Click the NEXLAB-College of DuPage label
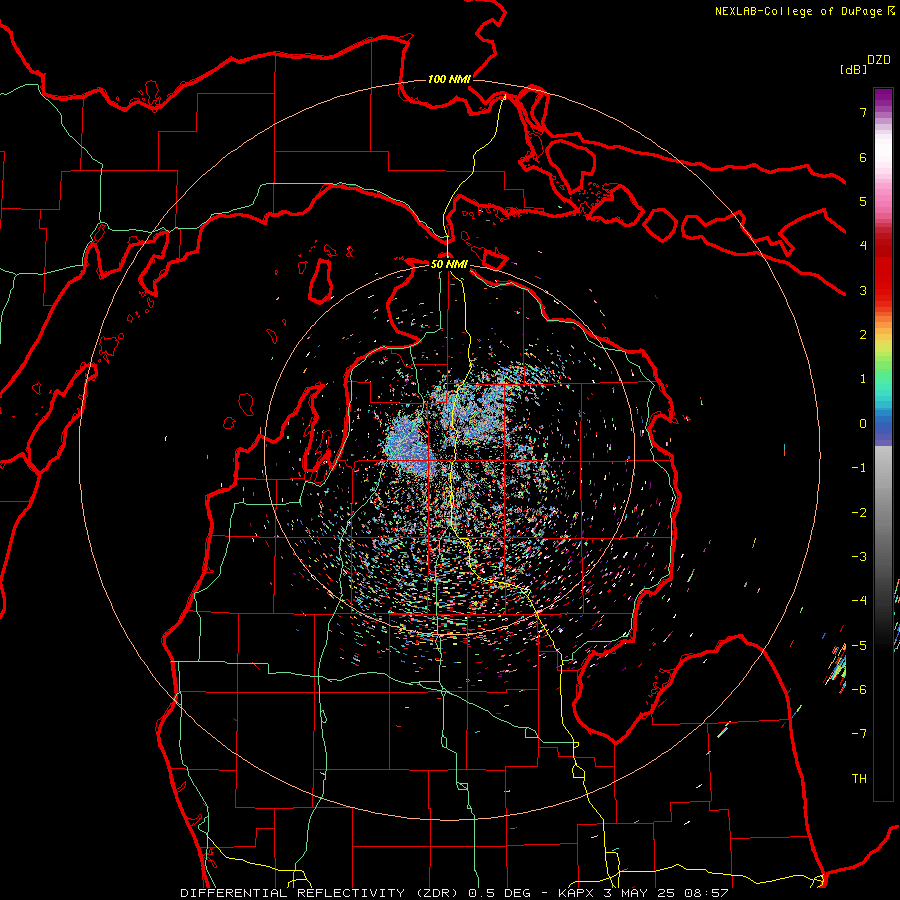The width and height of the screenshot is (900, 900). pyautogui.click(x=805, y=11)
